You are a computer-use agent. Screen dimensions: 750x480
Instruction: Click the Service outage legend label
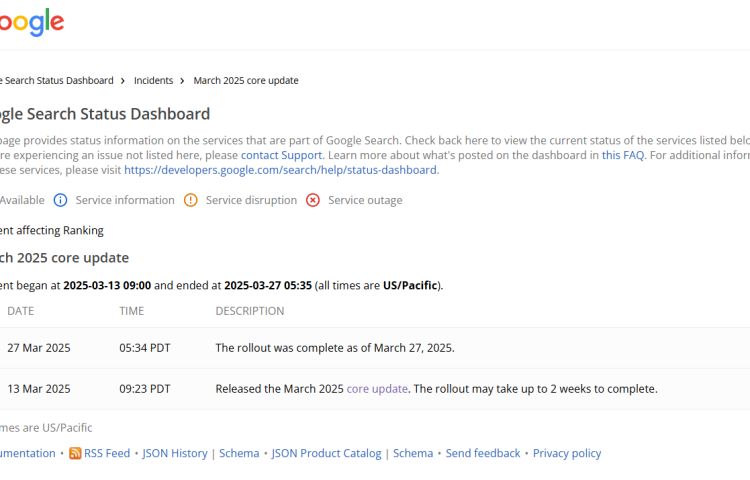365,200
